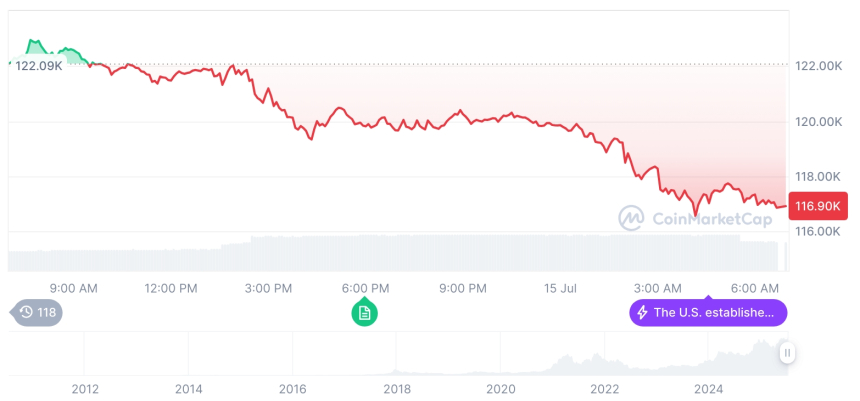Click the volume bars below the chart
The width and height of the screenshot is (860, 401).
click(400, 252)
